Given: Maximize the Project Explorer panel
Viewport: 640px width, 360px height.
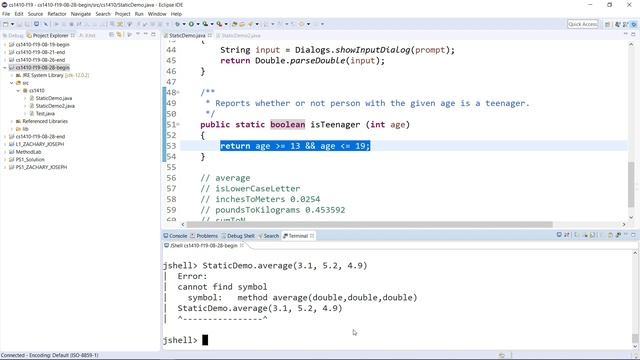Looking at the screenshot, I should (x=153, y=35).
